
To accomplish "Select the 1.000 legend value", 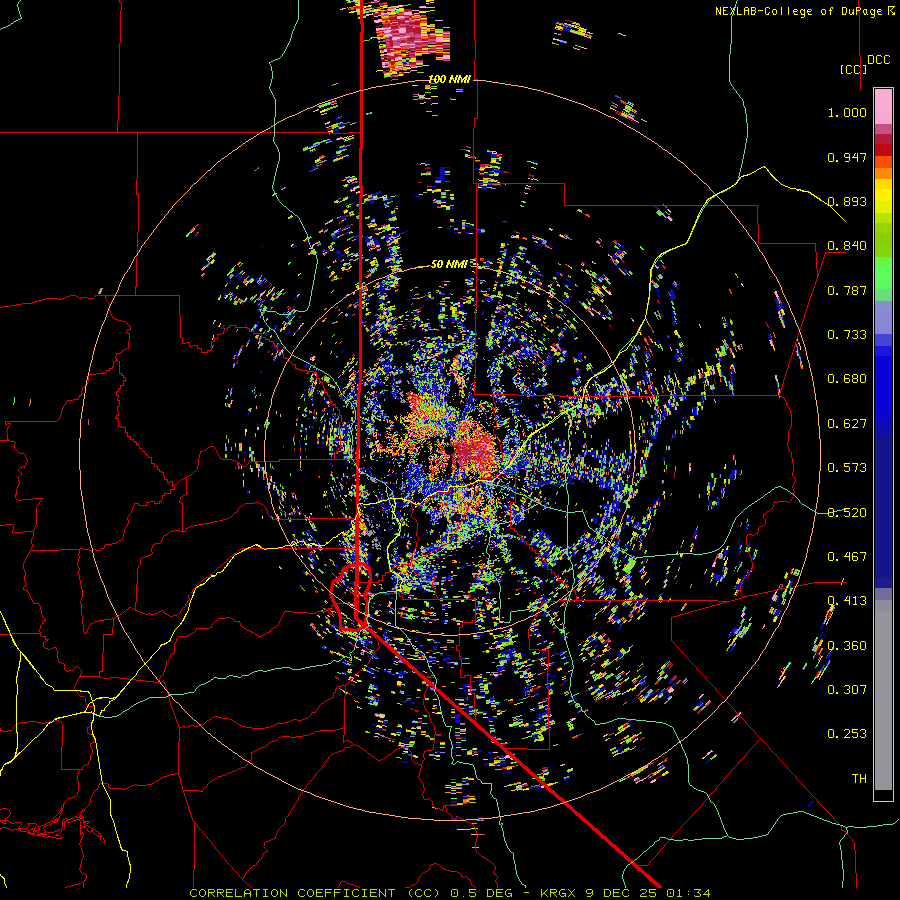I will (847, 112).
